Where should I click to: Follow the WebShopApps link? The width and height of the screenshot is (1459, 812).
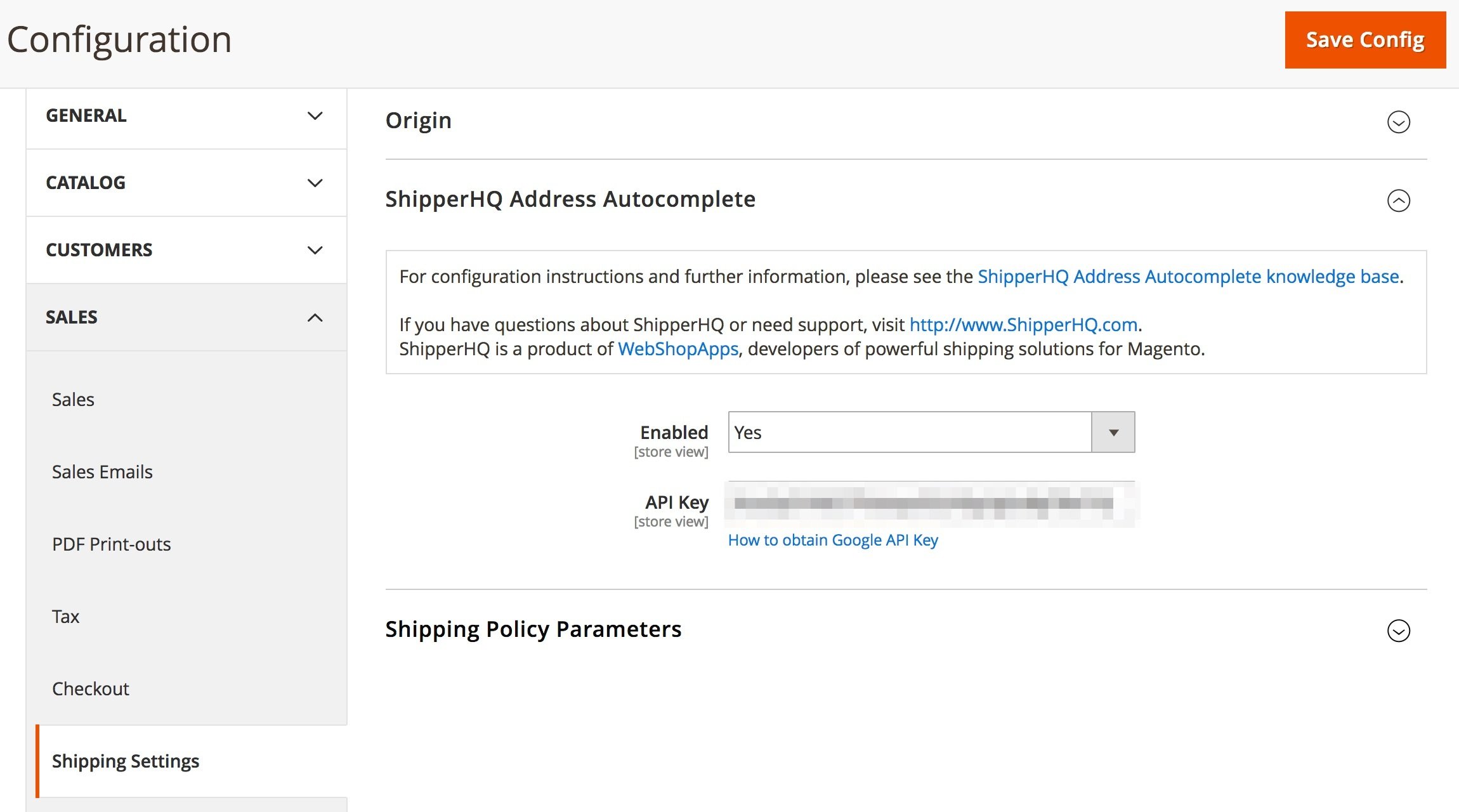(x=678, y=349)
